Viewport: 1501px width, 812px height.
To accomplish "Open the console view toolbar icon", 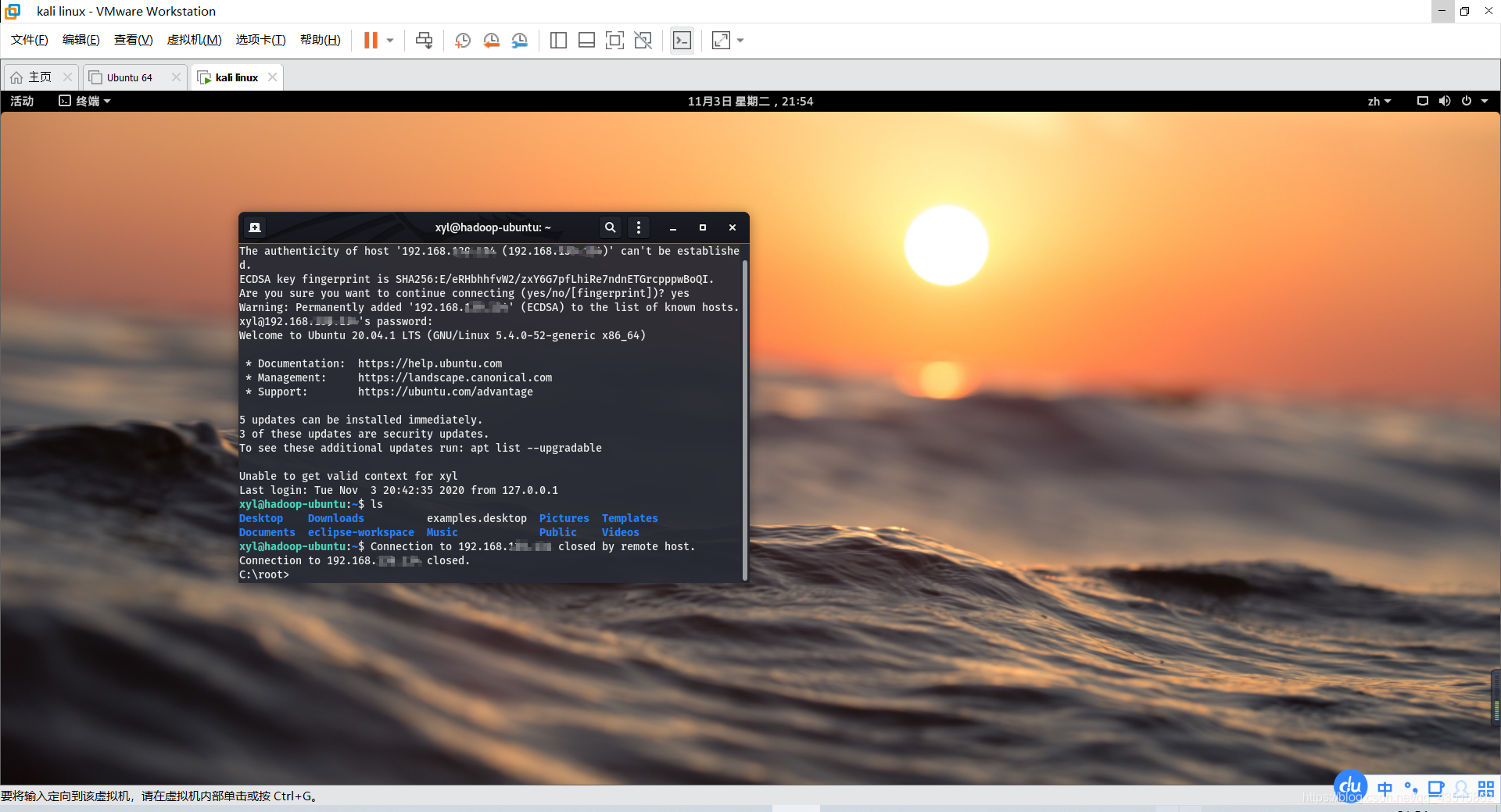I will 682,41.
